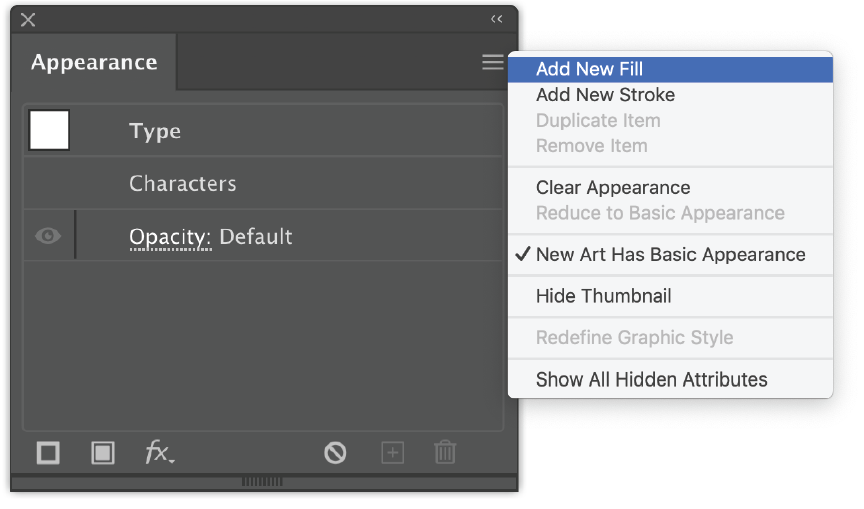Toggle New Art Has Basic Appearance option
Viewport: 864px width, 509px height.
click(x=670, y=254)
